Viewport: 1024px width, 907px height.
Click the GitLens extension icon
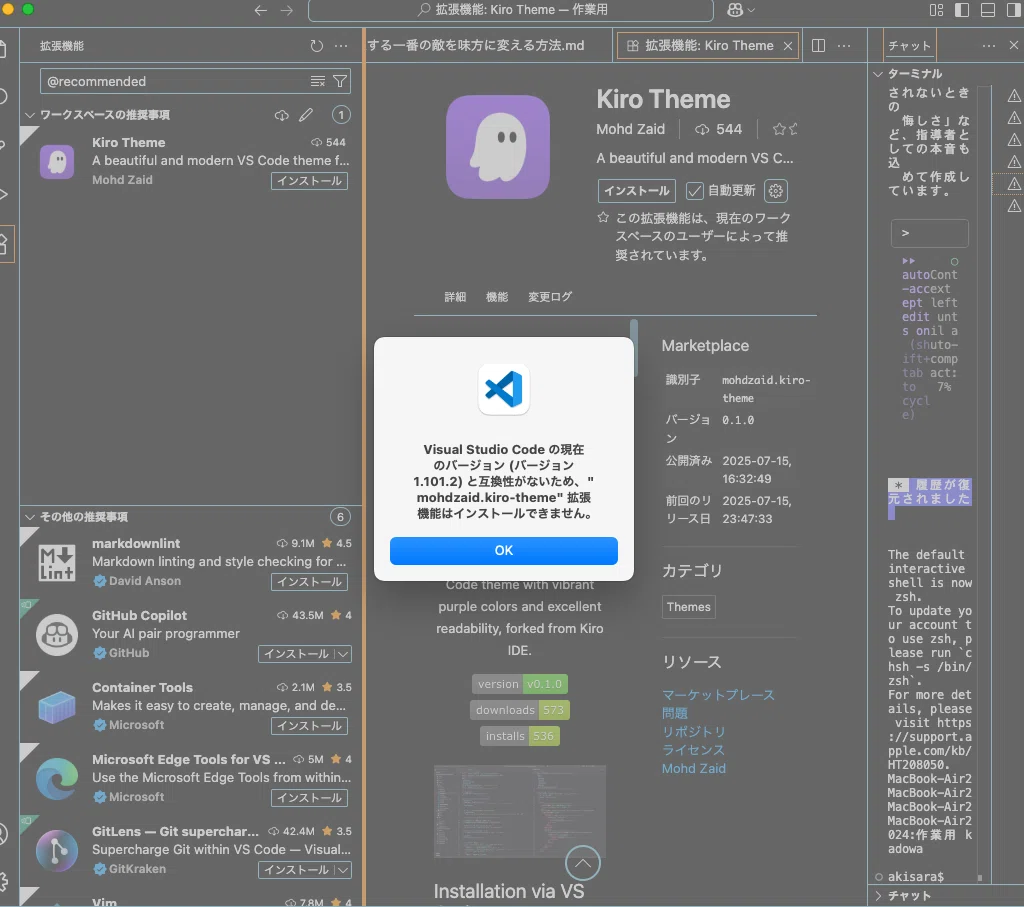pos(57,850)
